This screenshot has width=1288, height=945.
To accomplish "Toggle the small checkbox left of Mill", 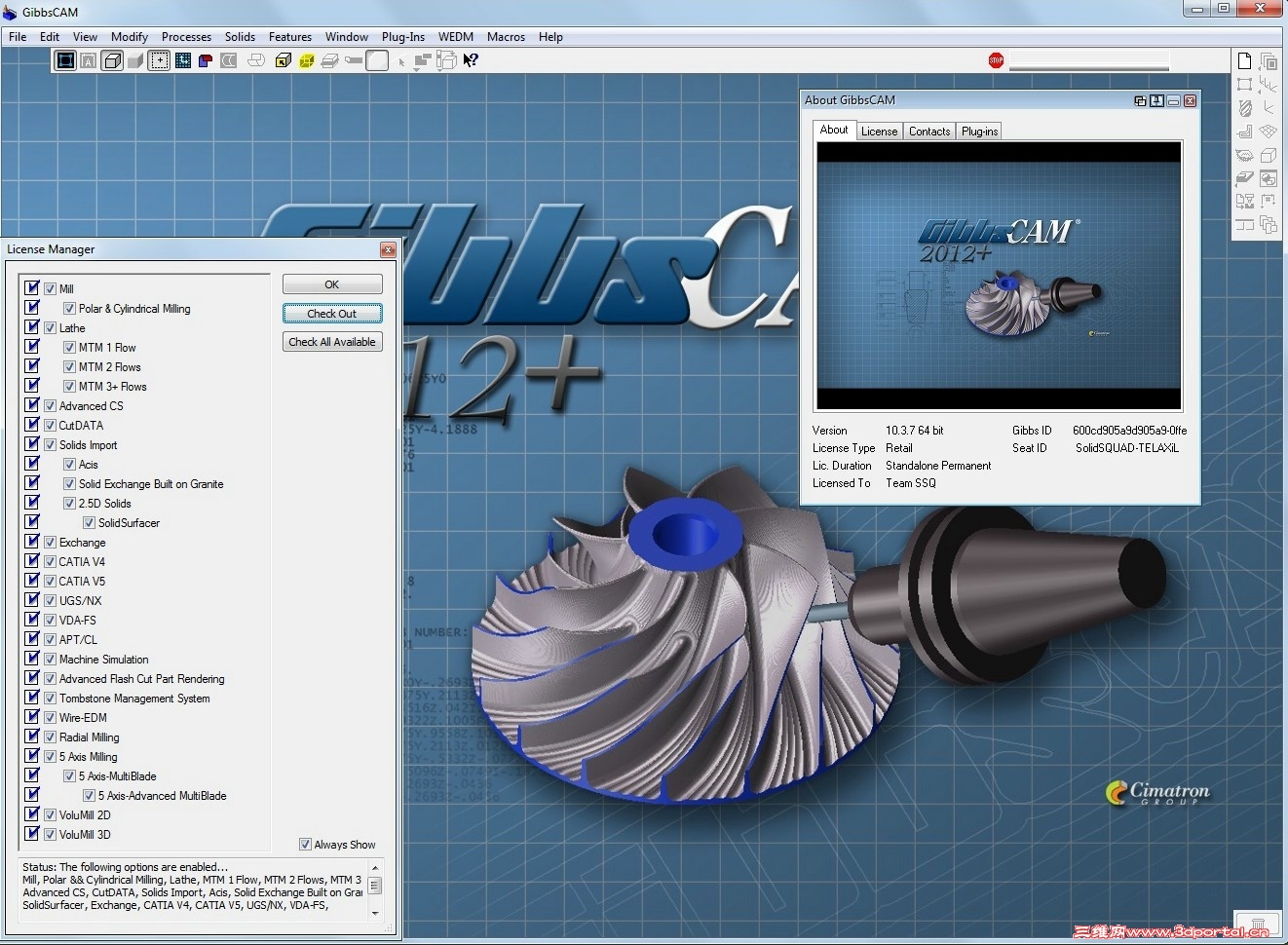I will pyautogui.click(x=50, y=288).
